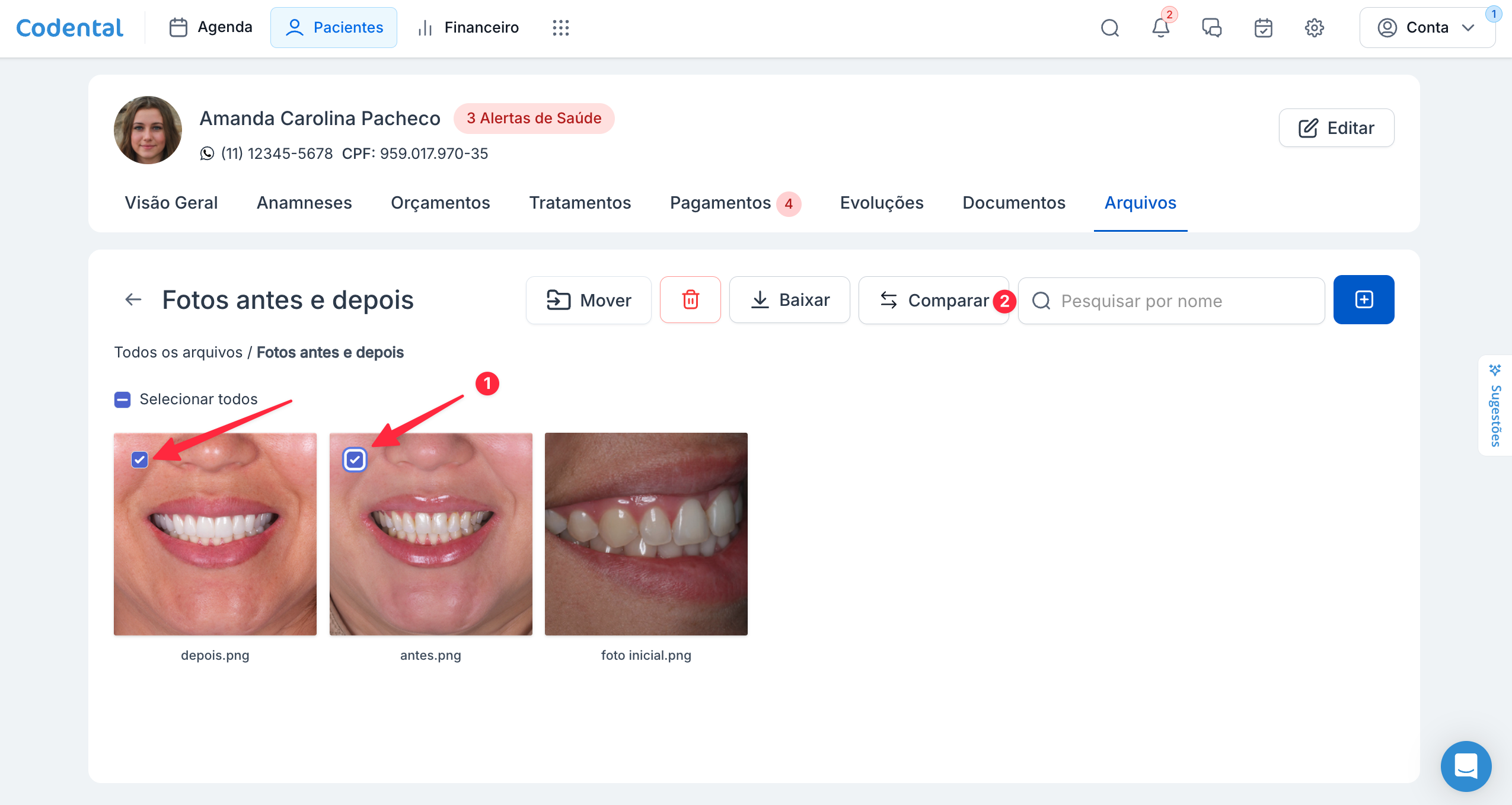Click the search magnifier in the top bar
This screenshot has height=805, width=1512.
1110,28
